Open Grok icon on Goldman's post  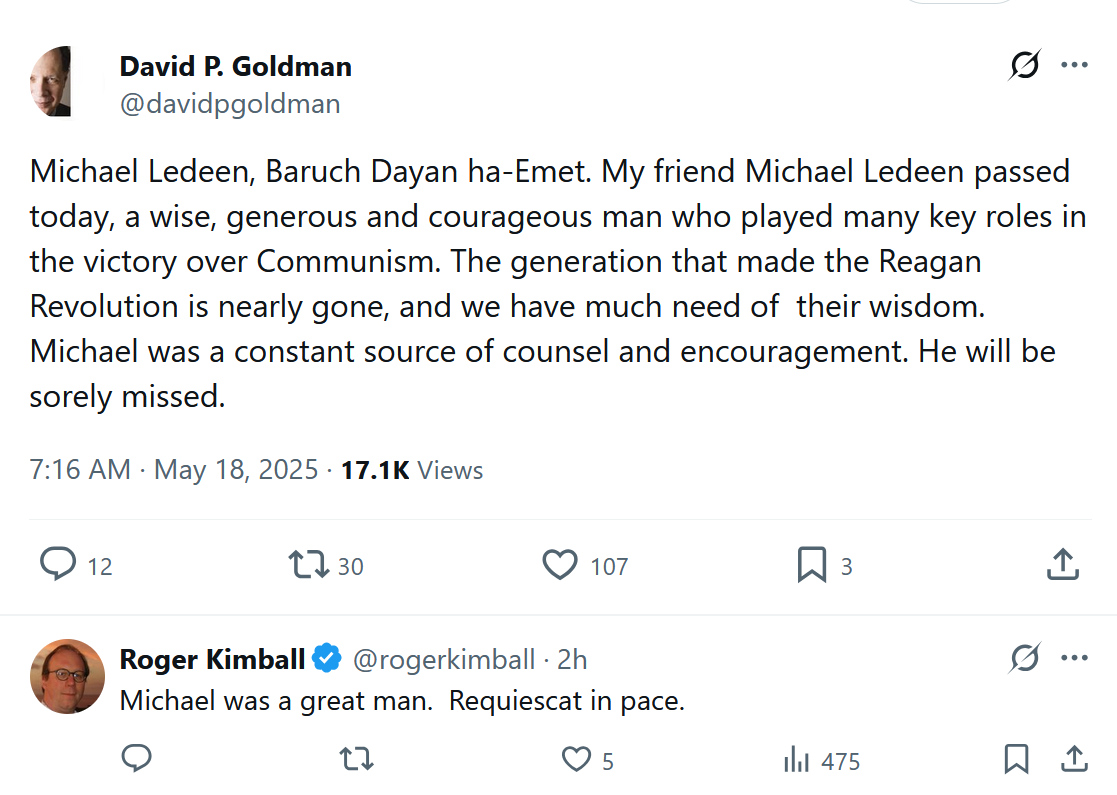point(1024,66)
